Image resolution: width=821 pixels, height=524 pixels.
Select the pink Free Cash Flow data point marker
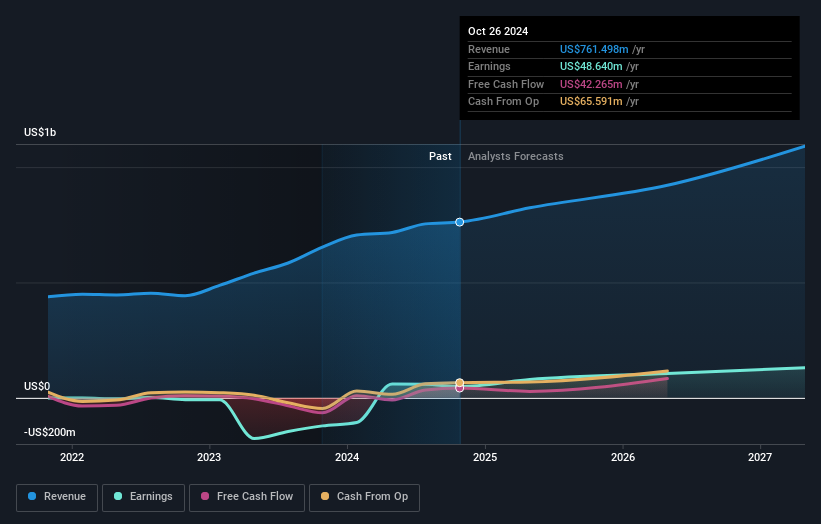click(x=459, y=388)
